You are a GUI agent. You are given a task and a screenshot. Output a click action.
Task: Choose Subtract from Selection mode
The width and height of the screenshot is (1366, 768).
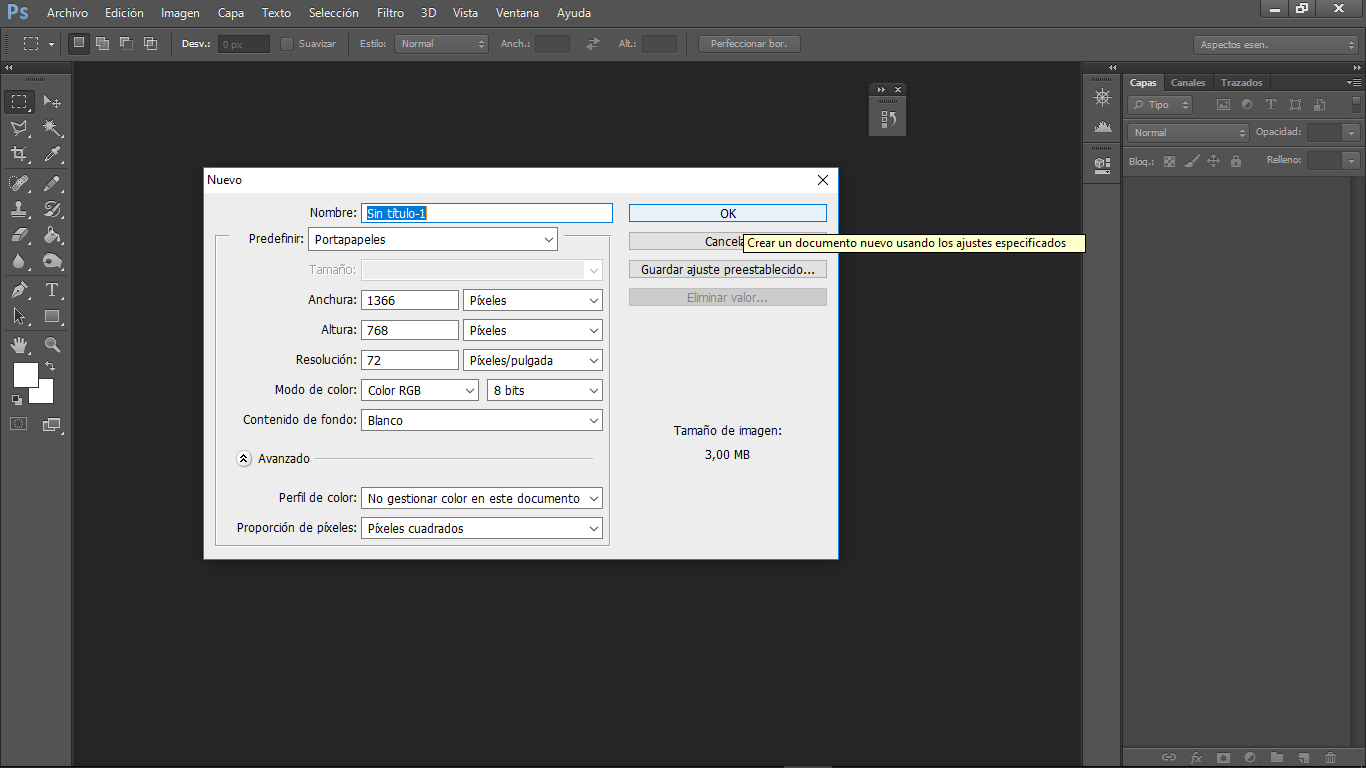126,43
